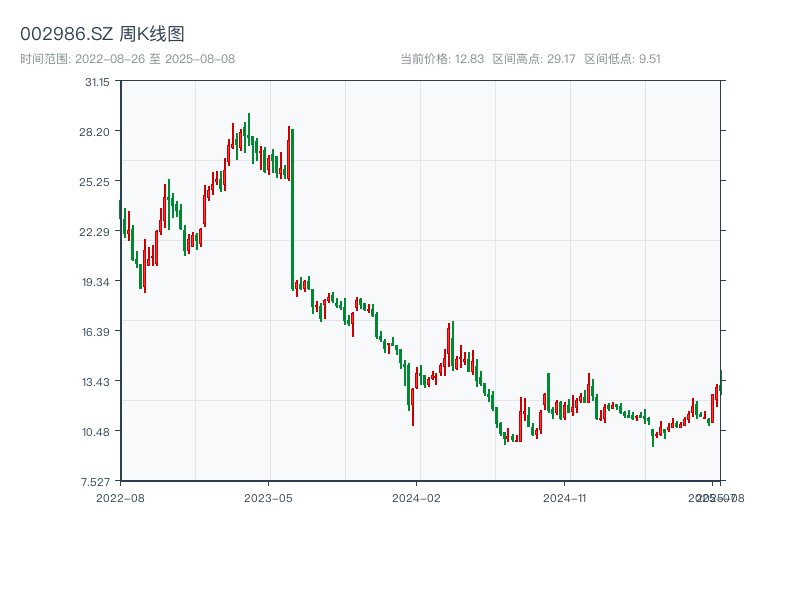Image resolution: width=800 pixels, height=600 pixels.
Task: Click the 区间低点 9.51 label
Action: (x=622, y=59)
